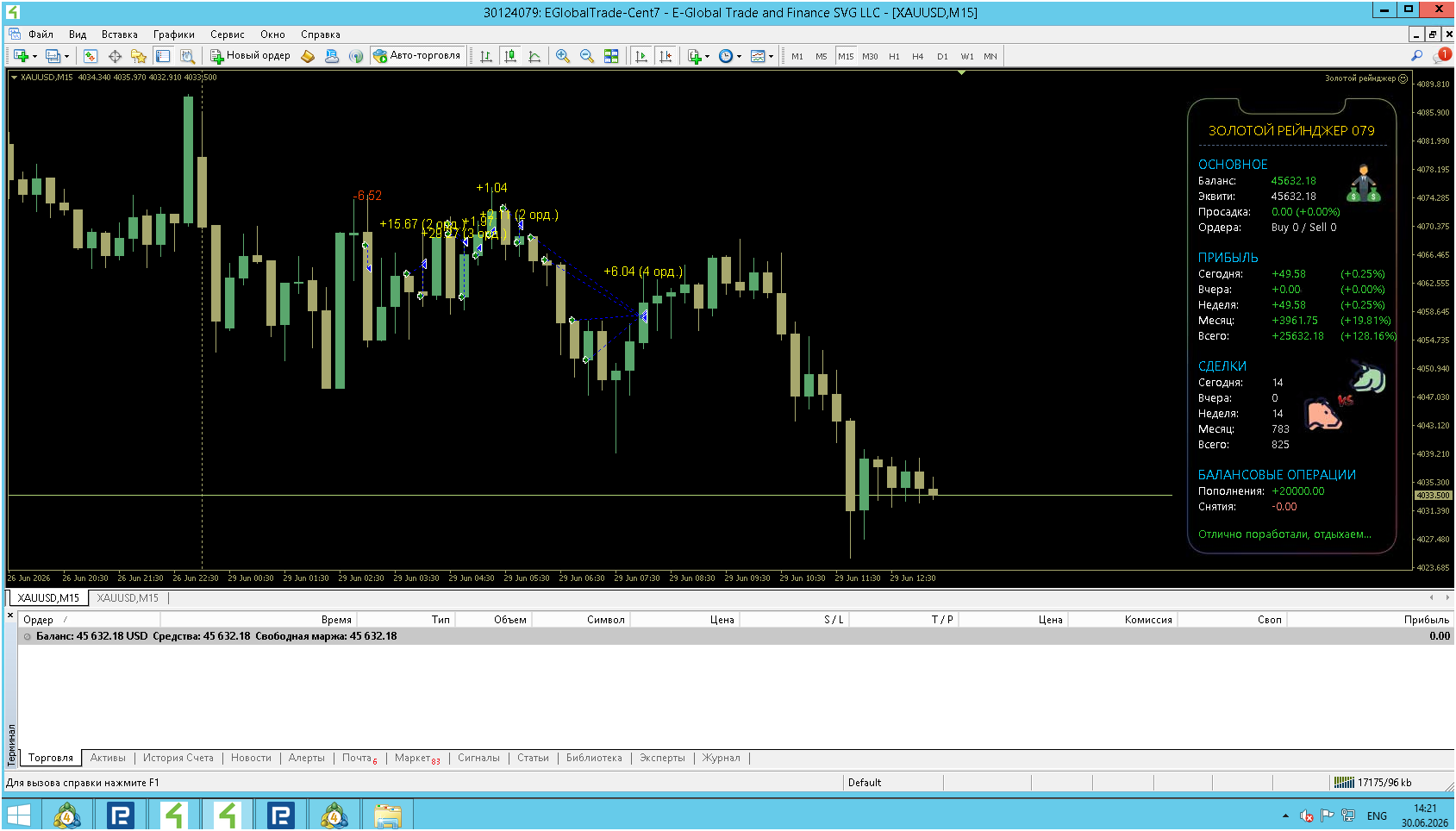Click the Новый ордер button
This screenshot has height=831, width=1456.
pos(251,56)
